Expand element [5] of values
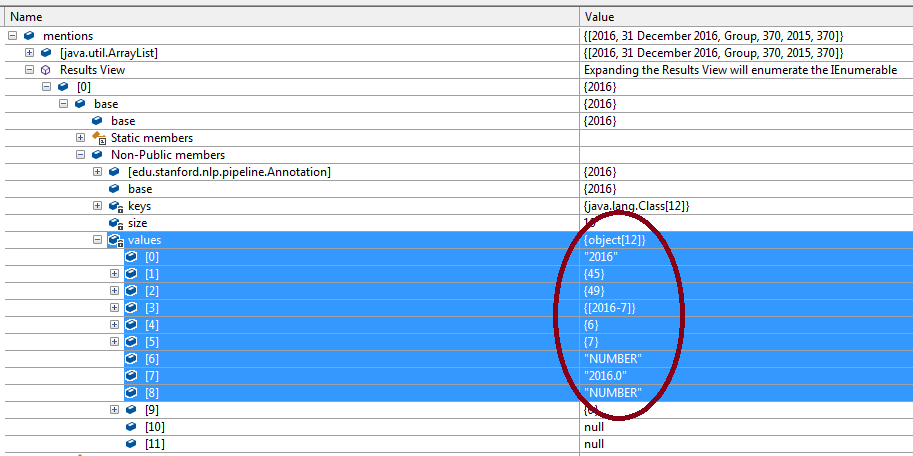 114,341
